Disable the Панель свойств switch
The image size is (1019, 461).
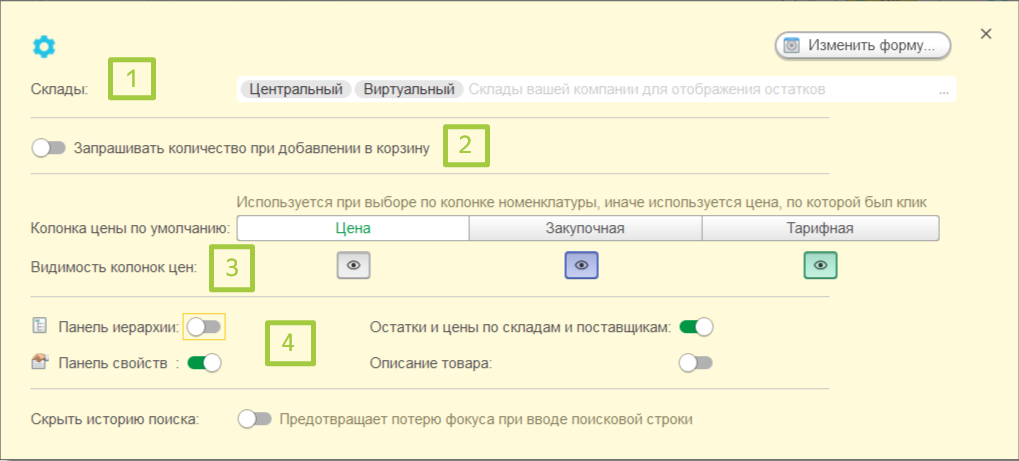coord(204,363)
